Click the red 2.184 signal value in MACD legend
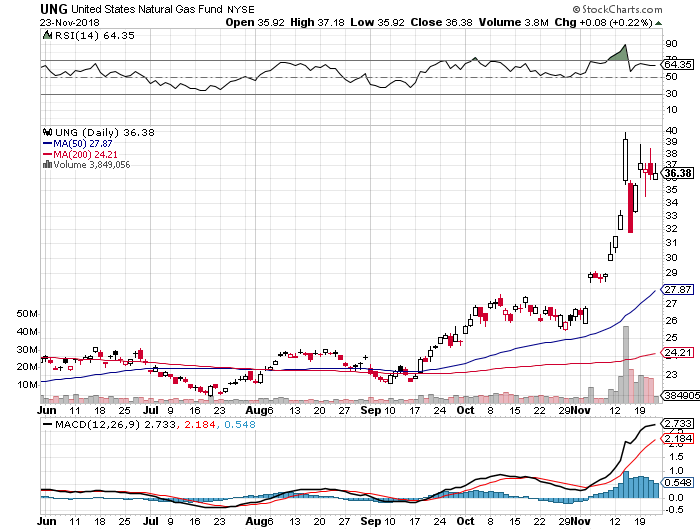 pyautogui.click(x=200, y=424)
